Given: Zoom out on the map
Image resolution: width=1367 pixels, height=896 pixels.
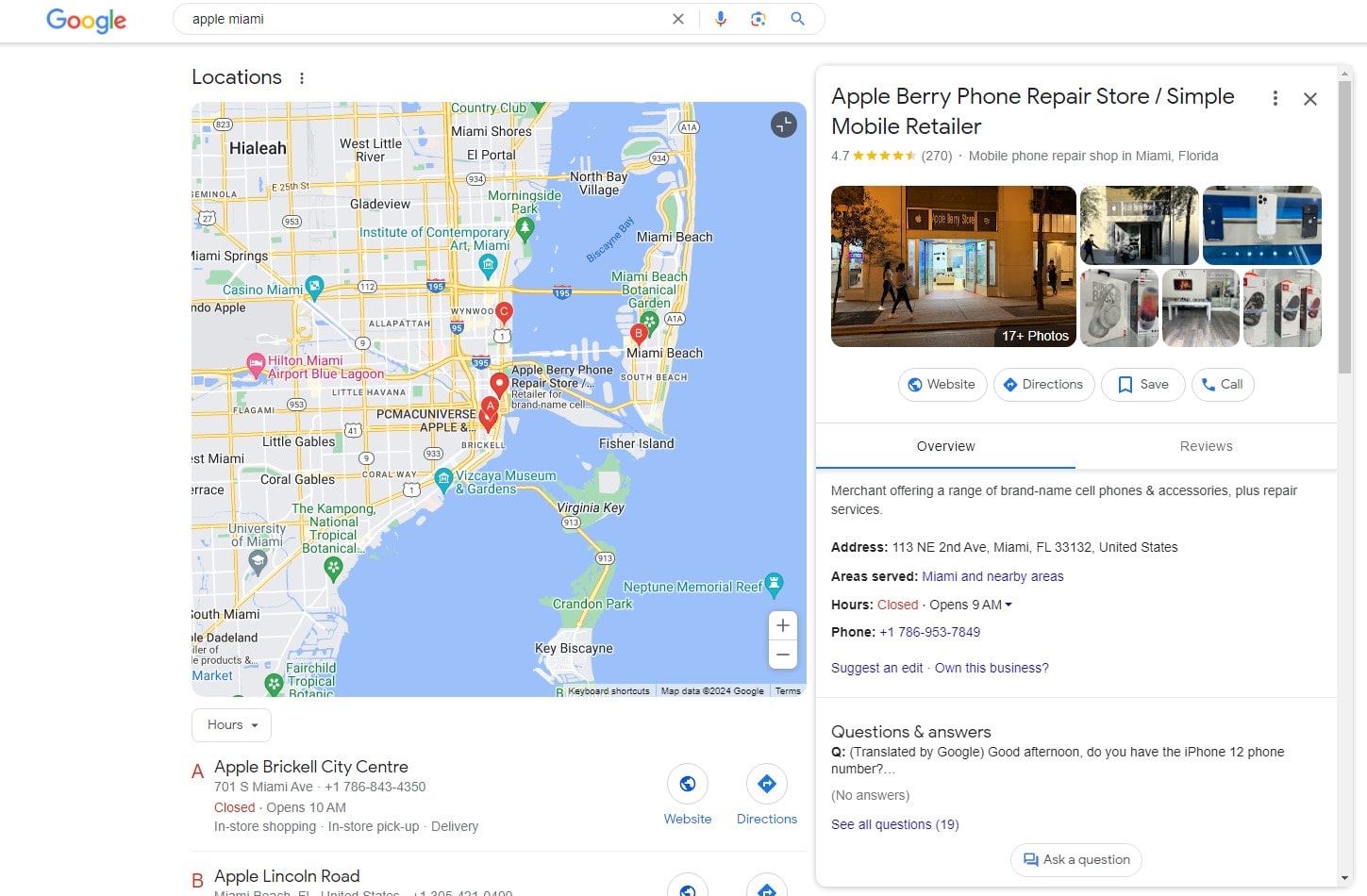Looking at the screenshot, I should click(x=783, y=655).
